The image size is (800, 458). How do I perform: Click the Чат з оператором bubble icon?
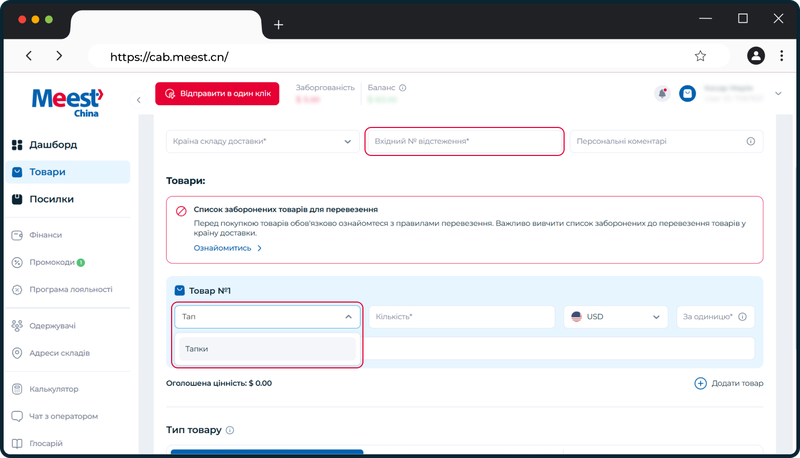[17, 416]
